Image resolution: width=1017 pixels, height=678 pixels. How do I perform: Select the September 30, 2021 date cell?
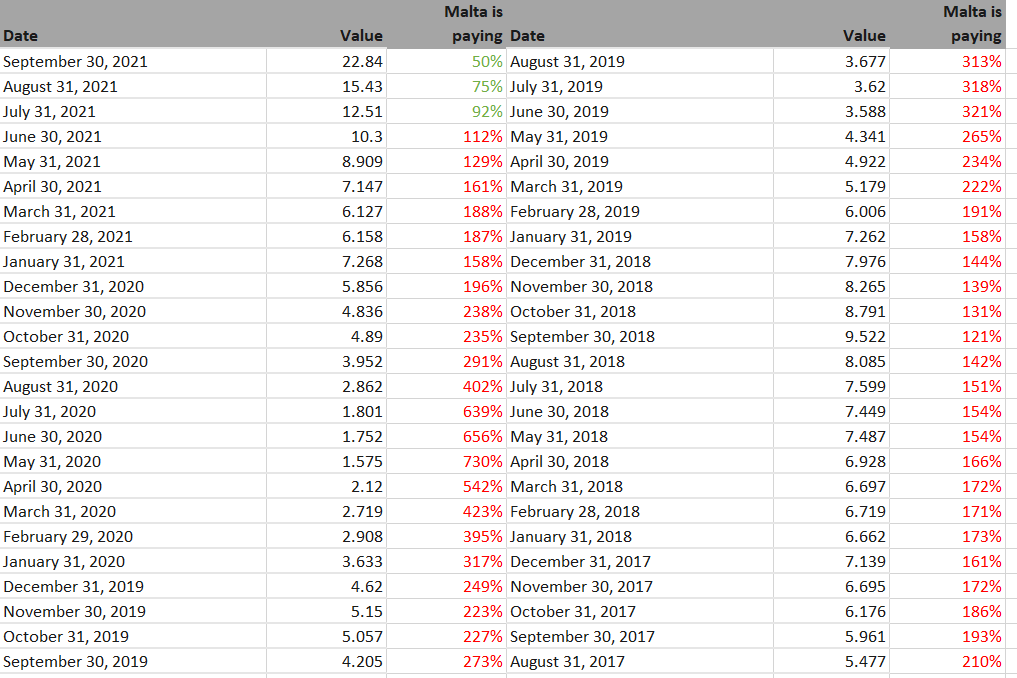tap(75, 62)
